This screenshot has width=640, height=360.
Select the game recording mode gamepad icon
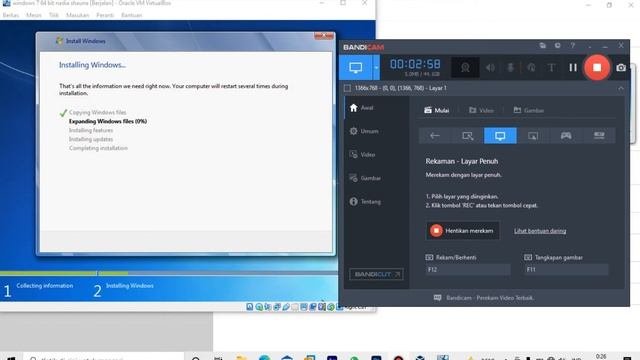(566, 136)
